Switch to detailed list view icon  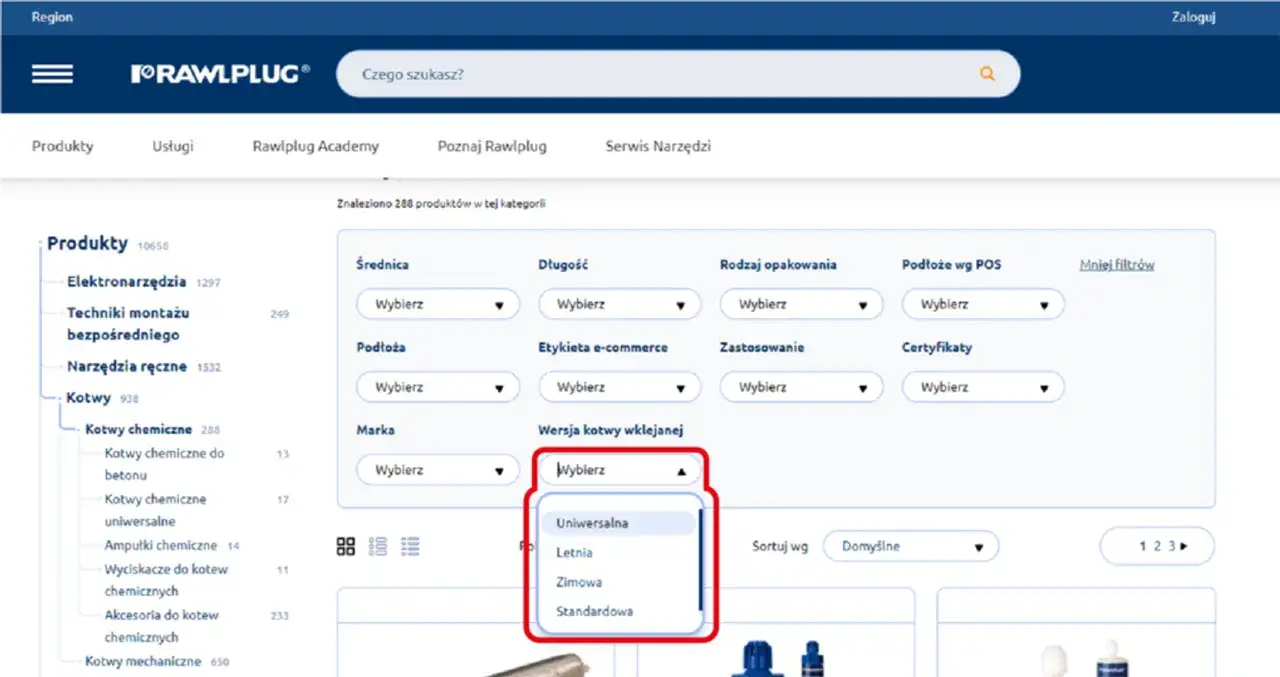(410, 546)
